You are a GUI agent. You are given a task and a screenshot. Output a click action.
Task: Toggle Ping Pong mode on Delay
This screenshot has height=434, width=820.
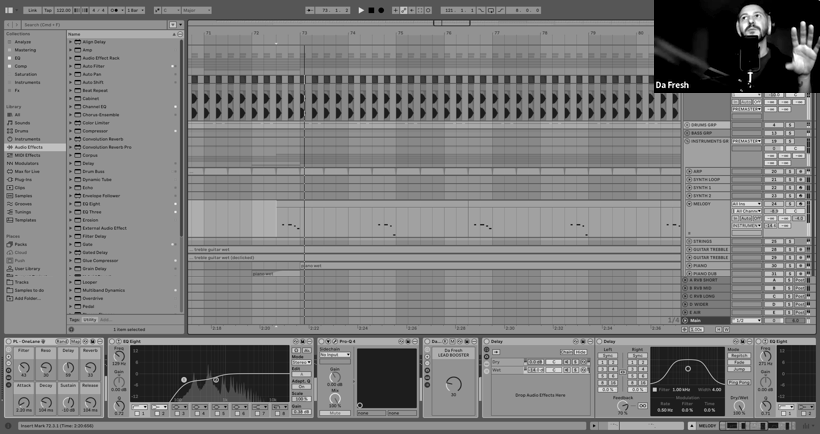[740, 382]
